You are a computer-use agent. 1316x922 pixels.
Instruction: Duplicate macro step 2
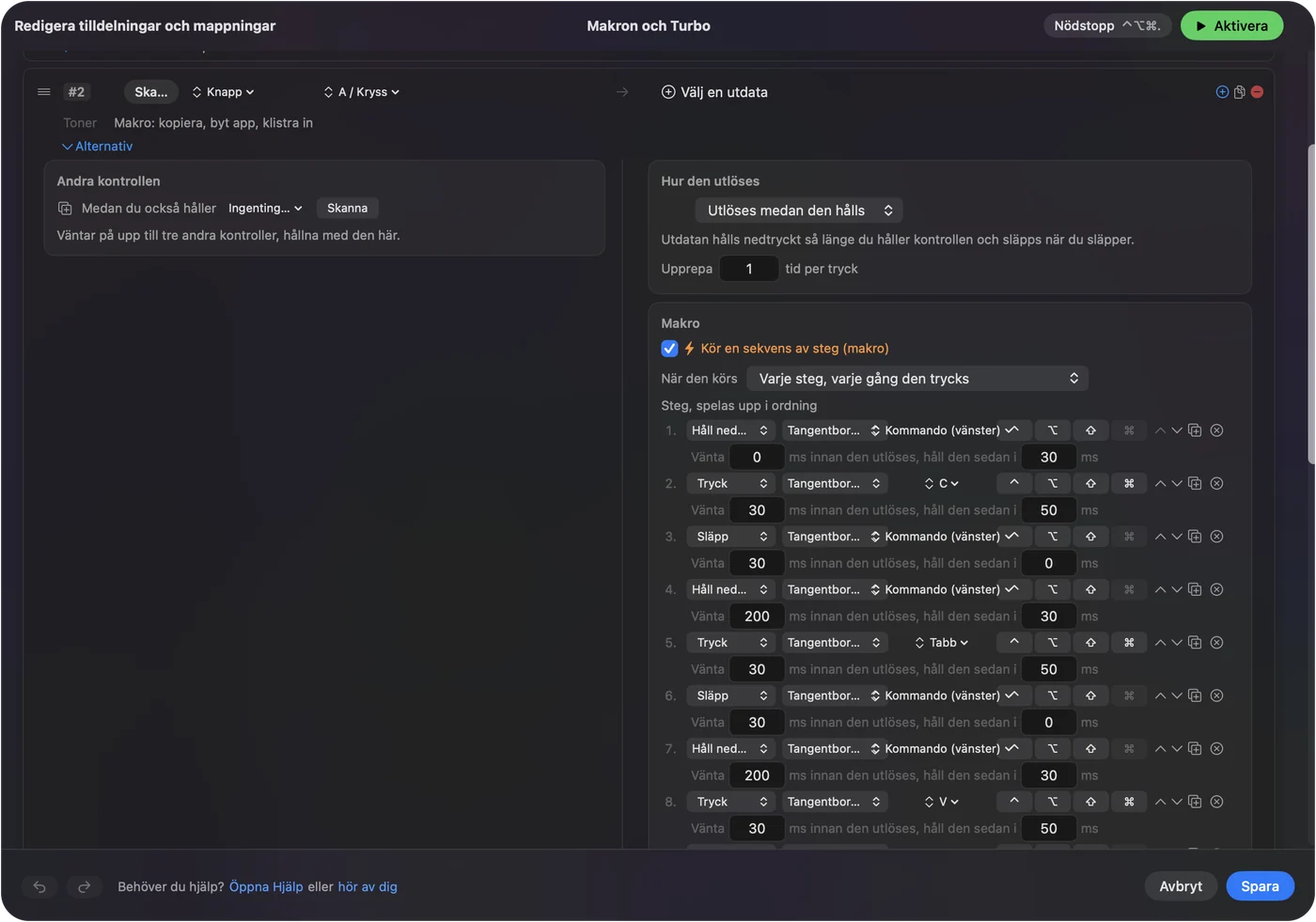(1195, 483)
